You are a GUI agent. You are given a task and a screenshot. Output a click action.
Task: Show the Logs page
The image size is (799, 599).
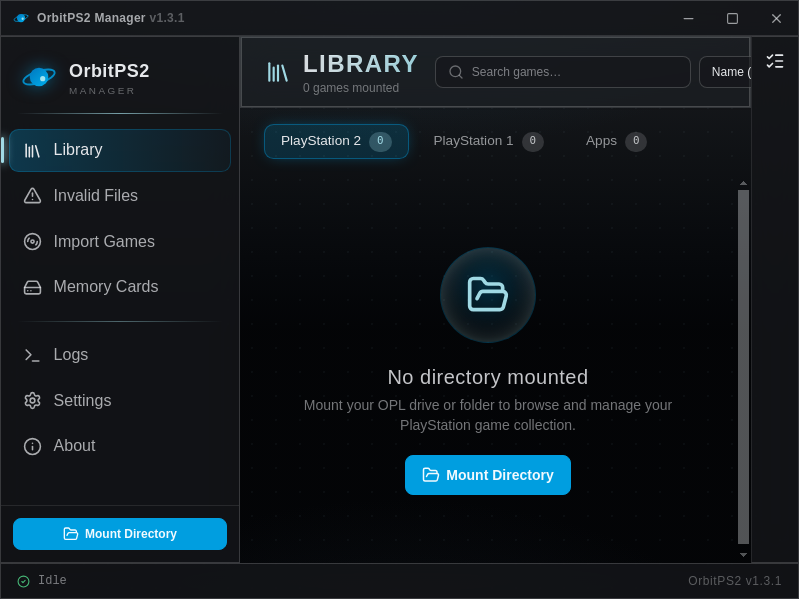click(120, 355)
